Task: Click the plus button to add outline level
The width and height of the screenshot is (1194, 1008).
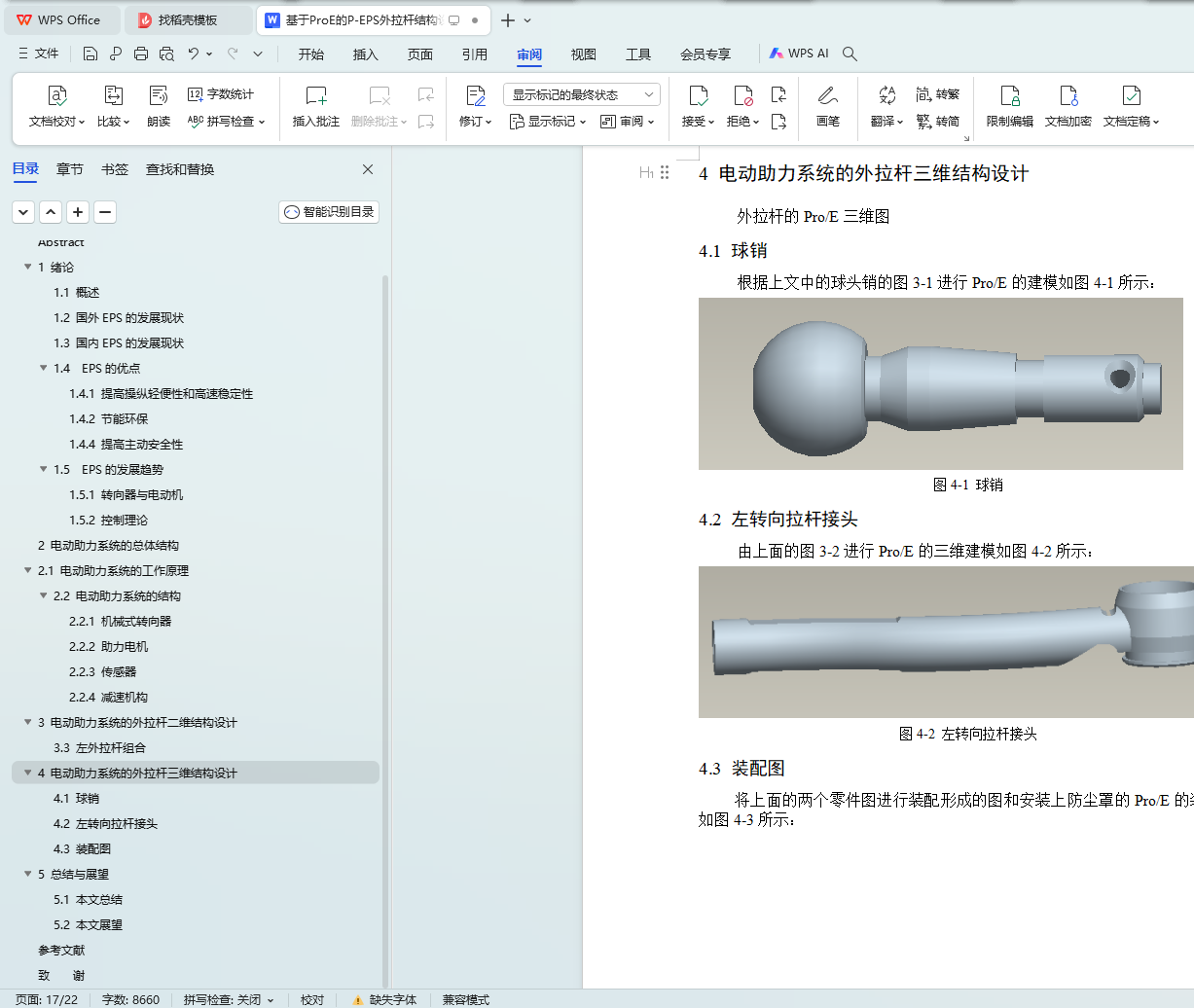Action: [78, 212]
